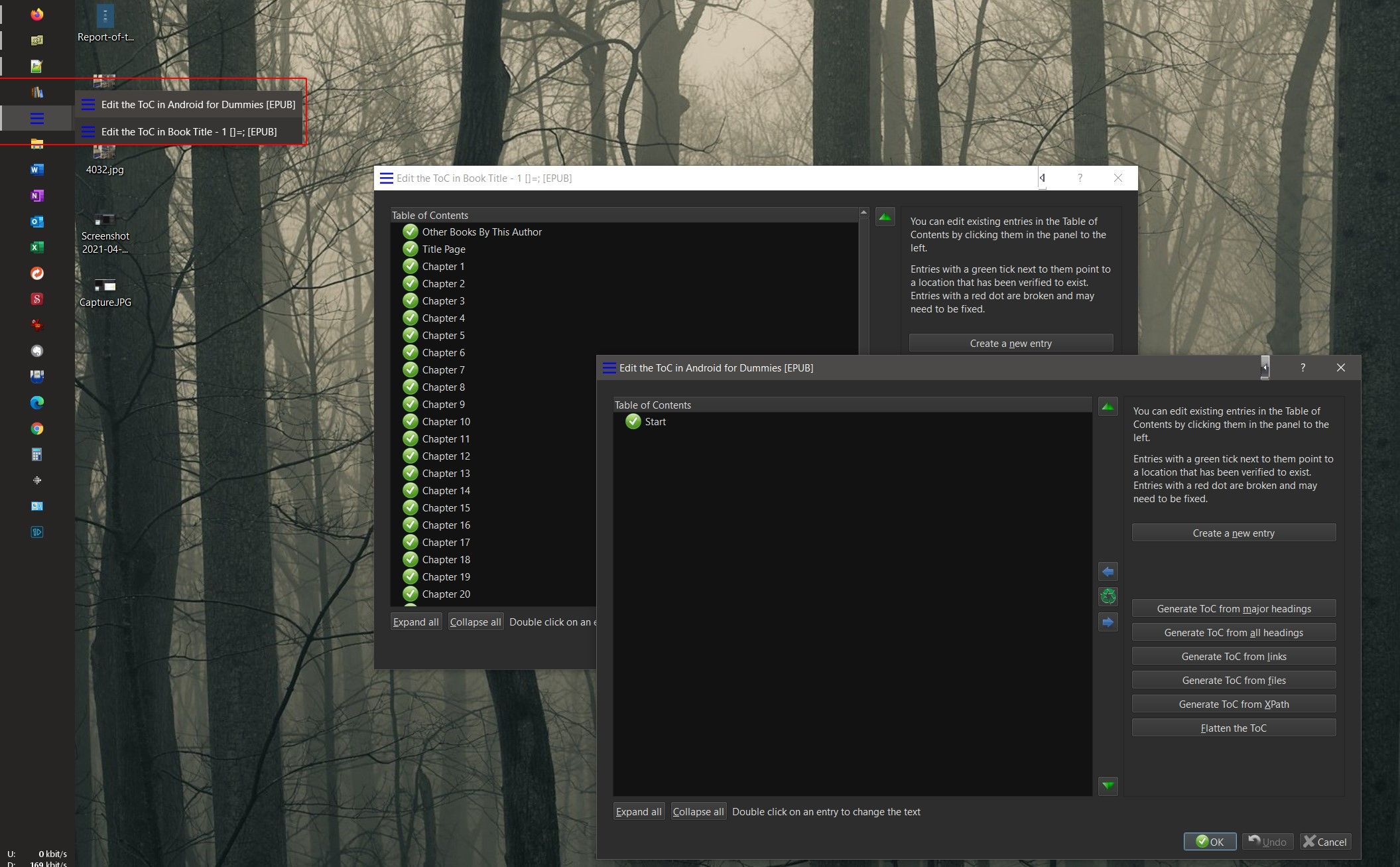The height and width of the screenshot is (867, 1400).
Task: Click the blue right arrow to indent entry
Action: pos(1108,622)
